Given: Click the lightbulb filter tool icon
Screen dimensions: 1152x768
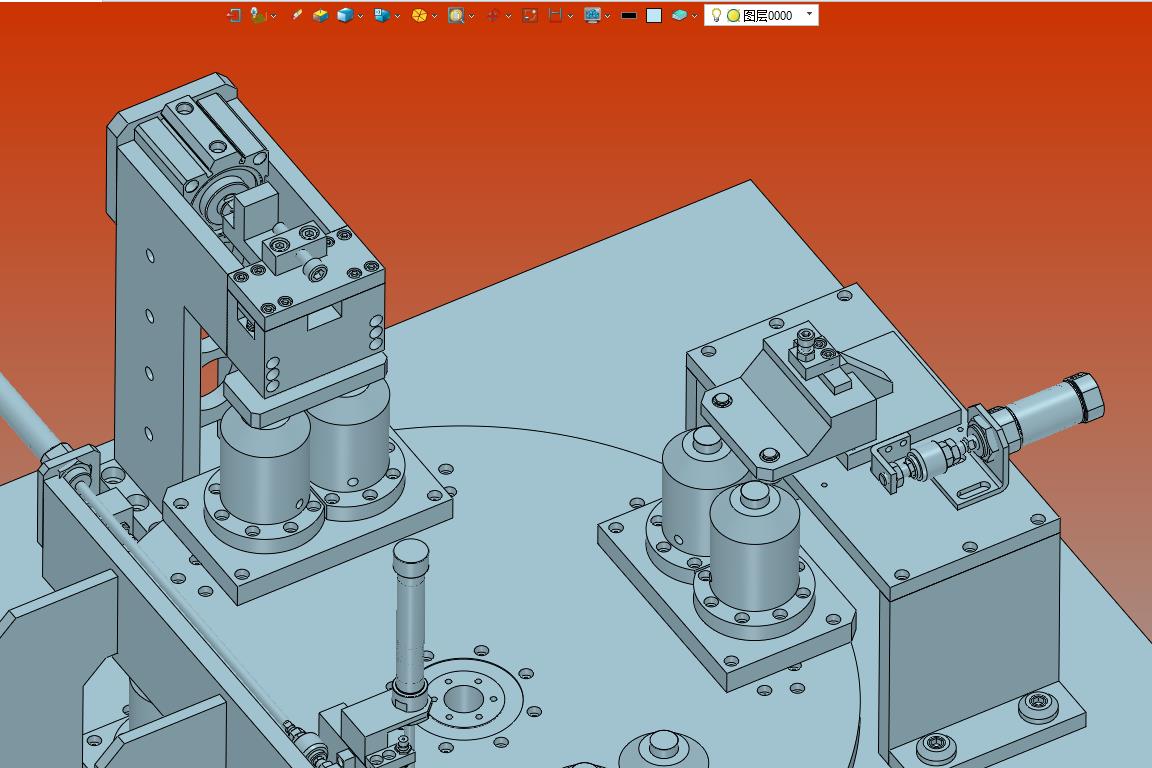Looking at the screenshot, I should (x=257, y=15).
